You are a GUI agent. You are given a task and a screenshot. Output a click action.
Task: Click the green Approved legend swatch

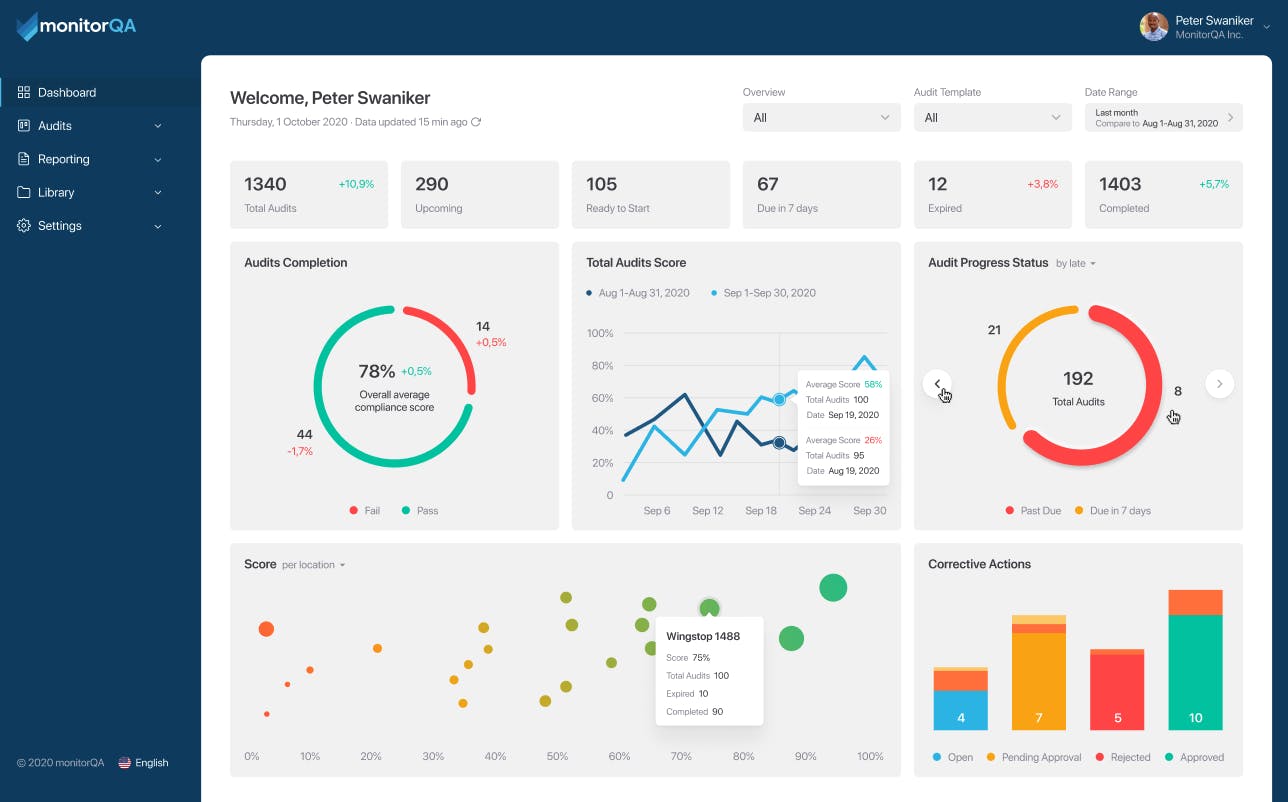click(x=1171, y=757)
